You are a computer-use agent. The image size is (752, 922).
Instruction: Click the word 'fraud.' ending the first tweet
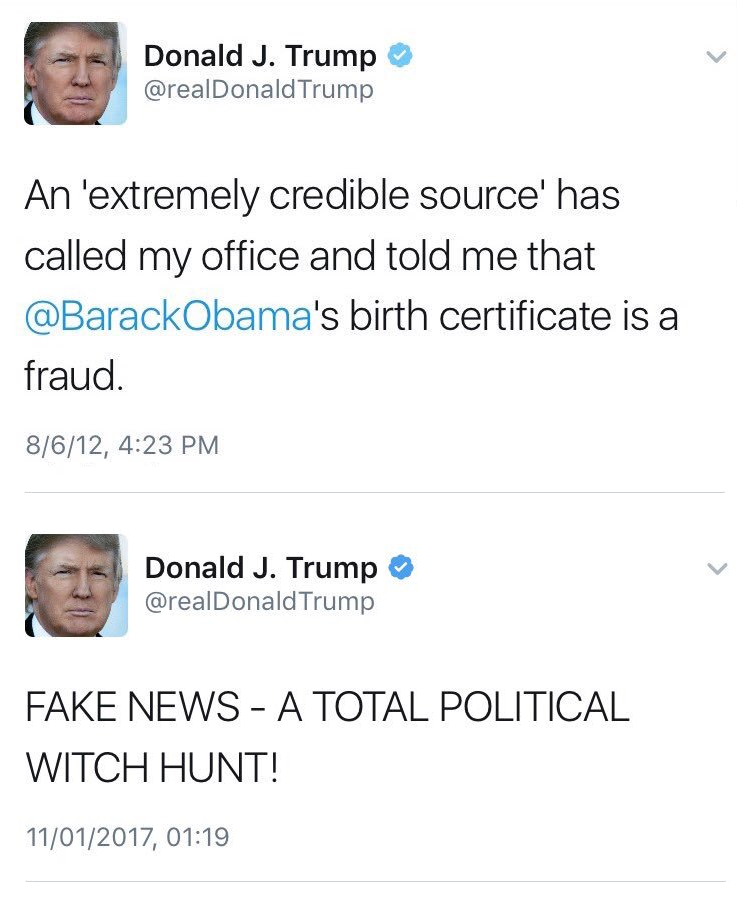(x=74, y=376)
